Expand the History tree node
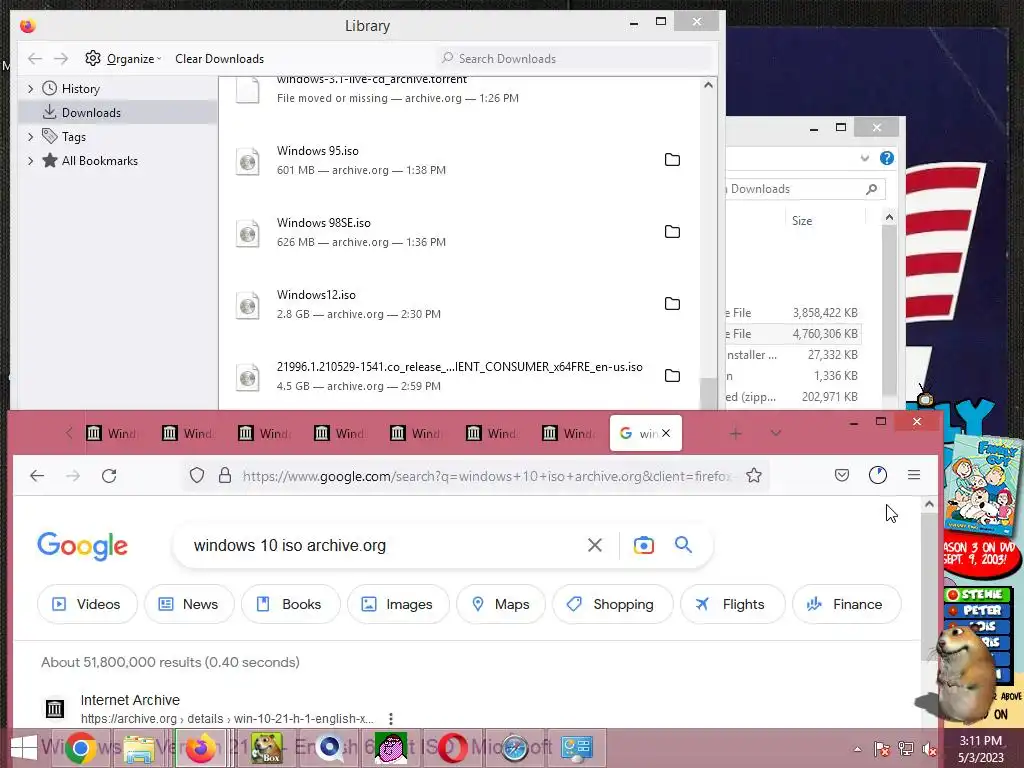 [31, 88]
